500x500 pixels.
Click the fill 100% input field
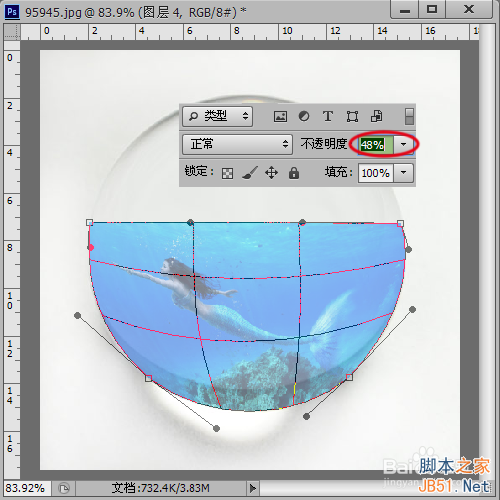pos(376,173)
